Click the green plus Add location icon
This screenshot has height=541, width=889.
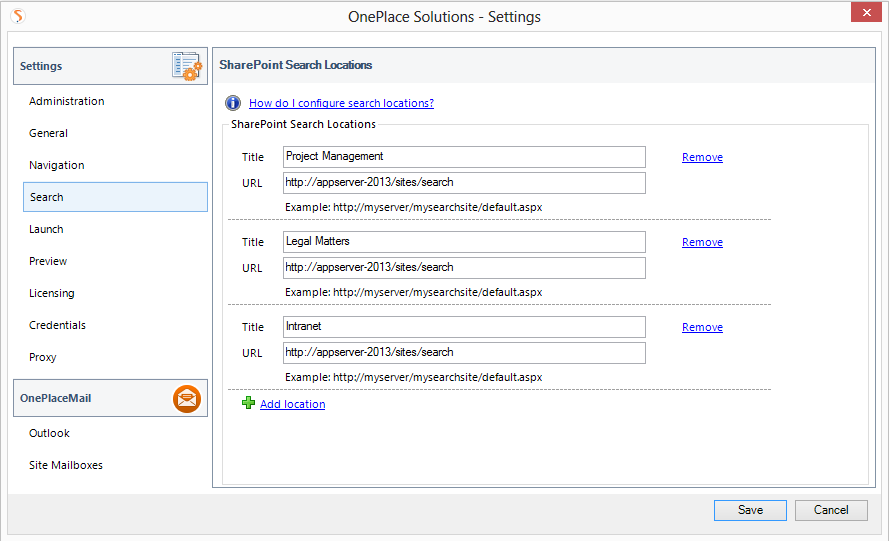tap(248, 403)
